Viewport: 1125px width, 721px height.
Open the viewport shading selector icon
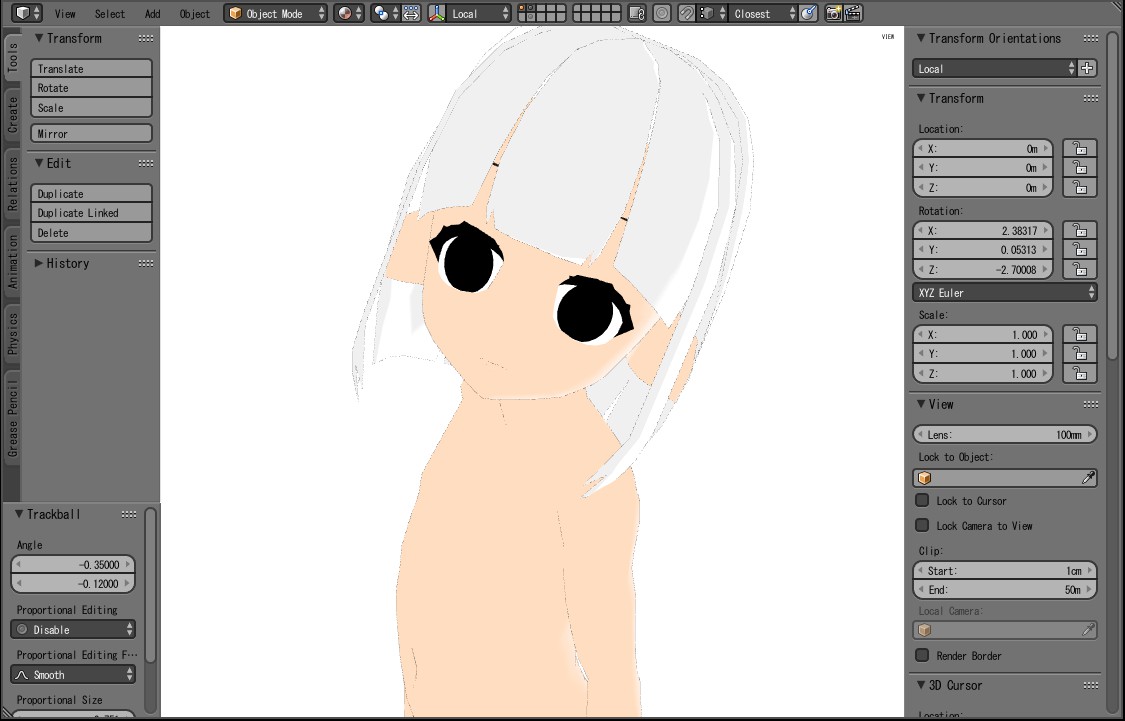coord(348,13)
